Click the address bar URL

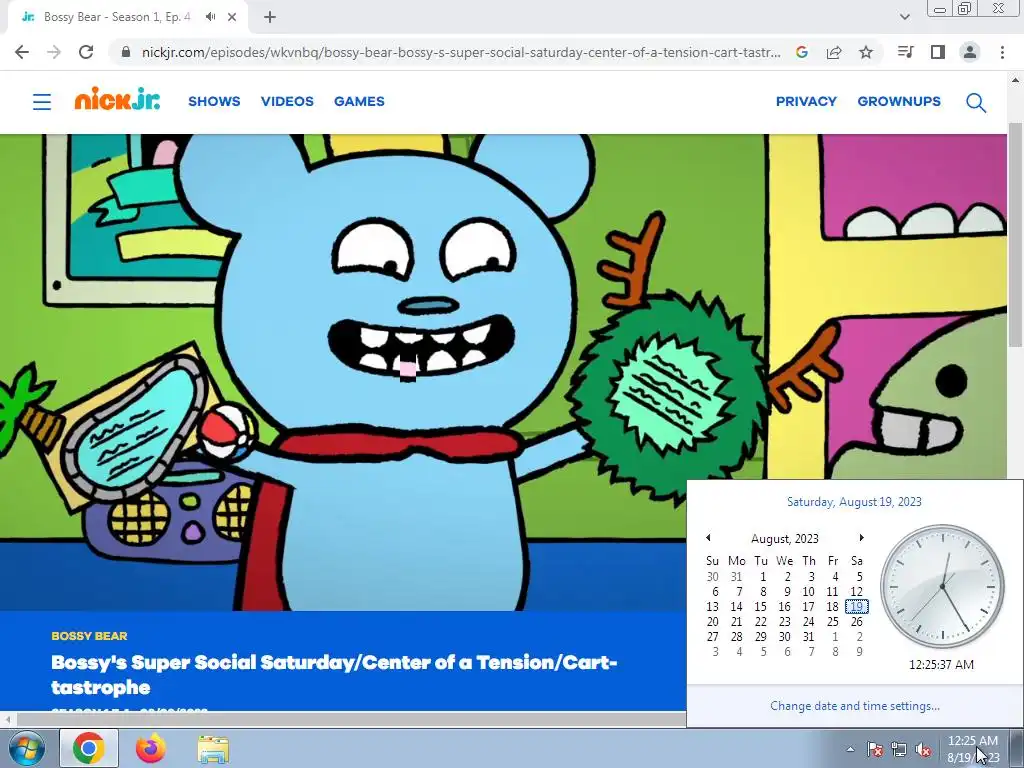[461, 52]
